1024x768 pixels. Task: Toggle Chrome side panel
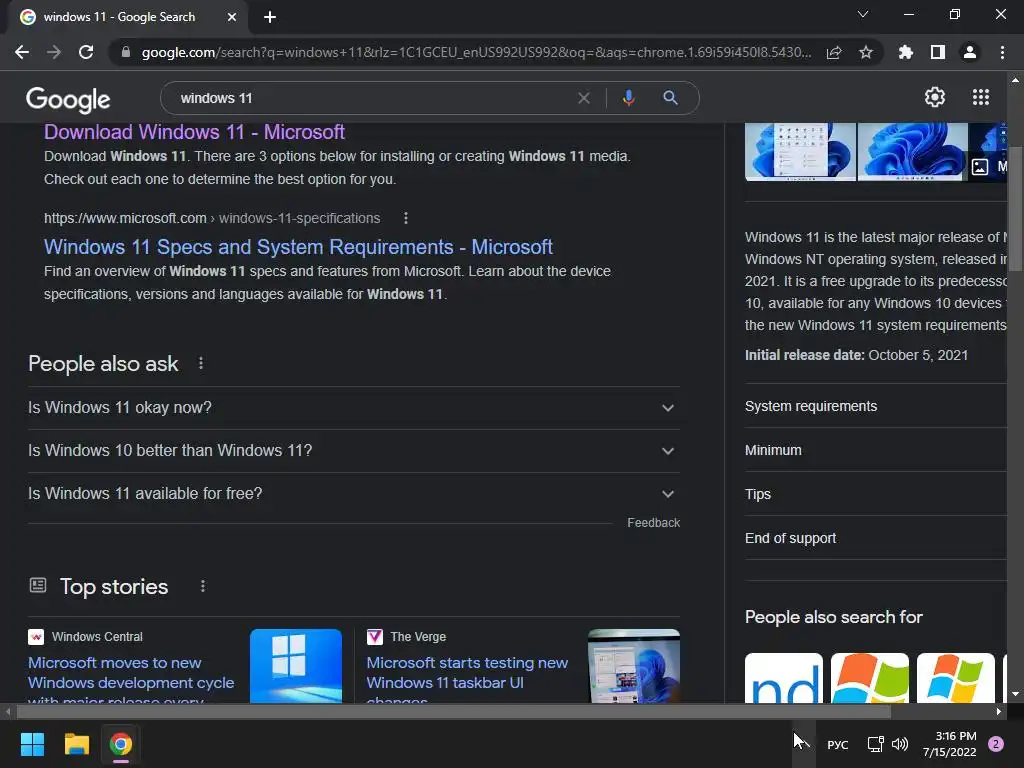[x=938, y=52]
